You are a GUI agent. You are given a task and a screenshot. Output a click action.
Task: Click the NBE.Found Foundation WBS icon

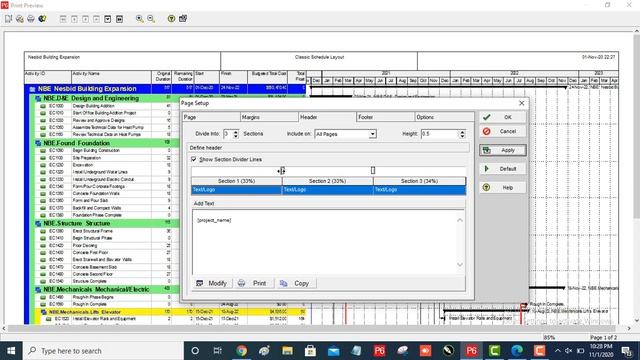coord(38,143)
